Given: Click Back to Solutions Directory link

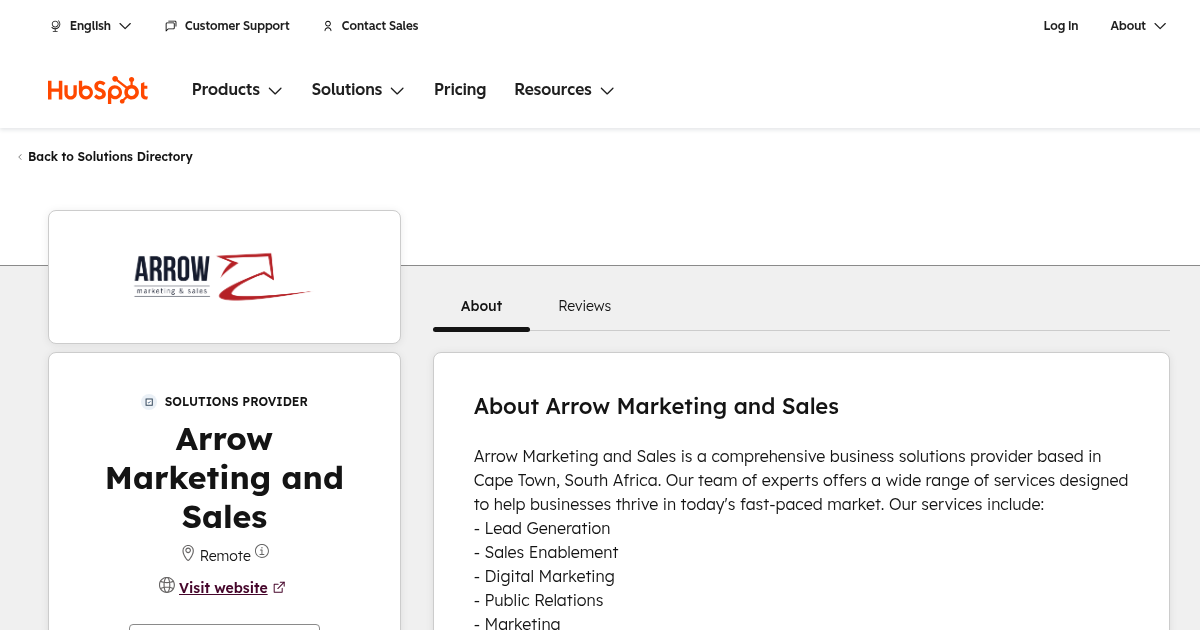Looking at the screenshot, I should pos(110,157).
